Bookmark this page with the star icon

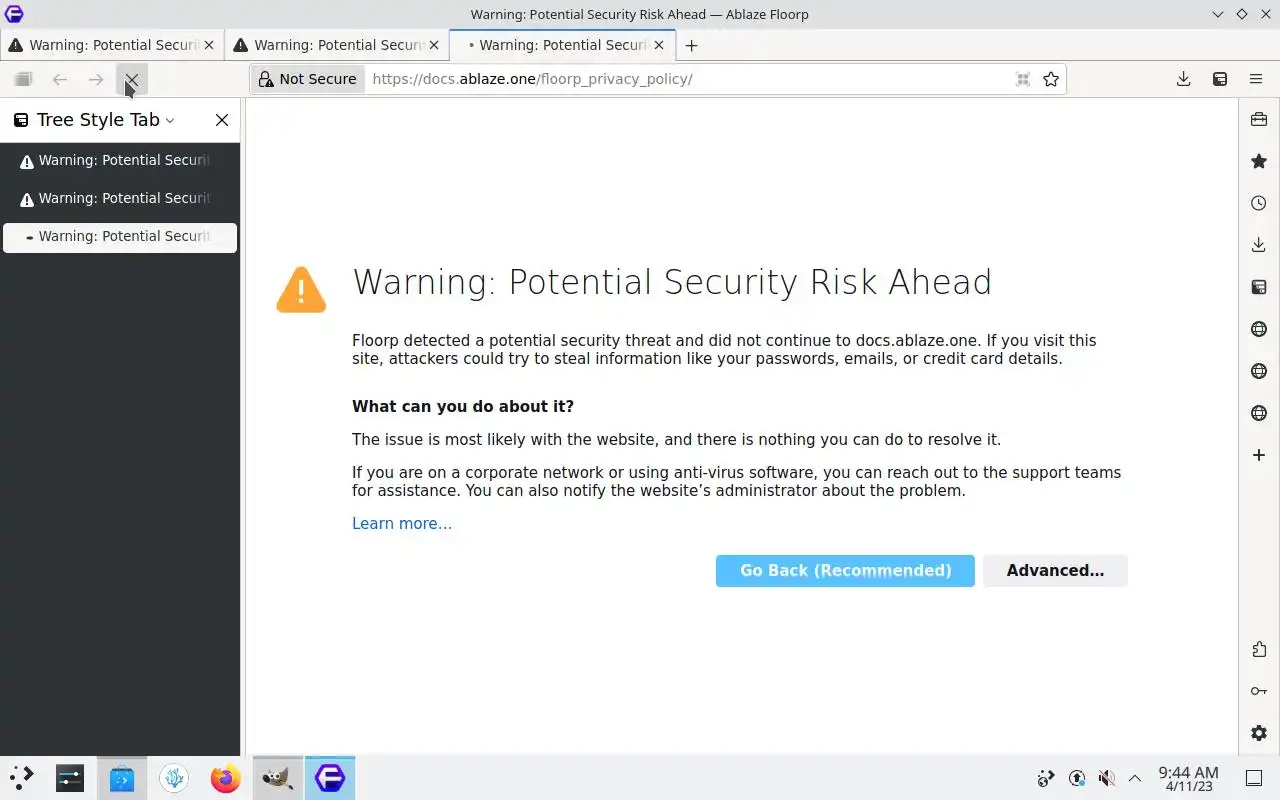tap(1051, 79)
